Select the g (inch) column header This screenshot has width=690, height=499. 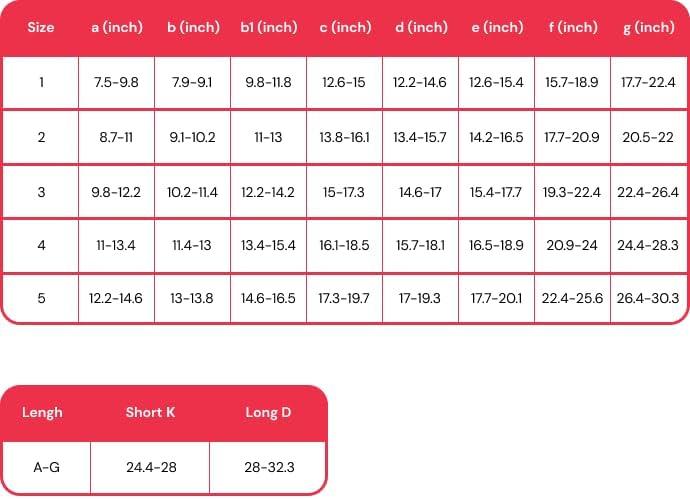pos(648,28)
